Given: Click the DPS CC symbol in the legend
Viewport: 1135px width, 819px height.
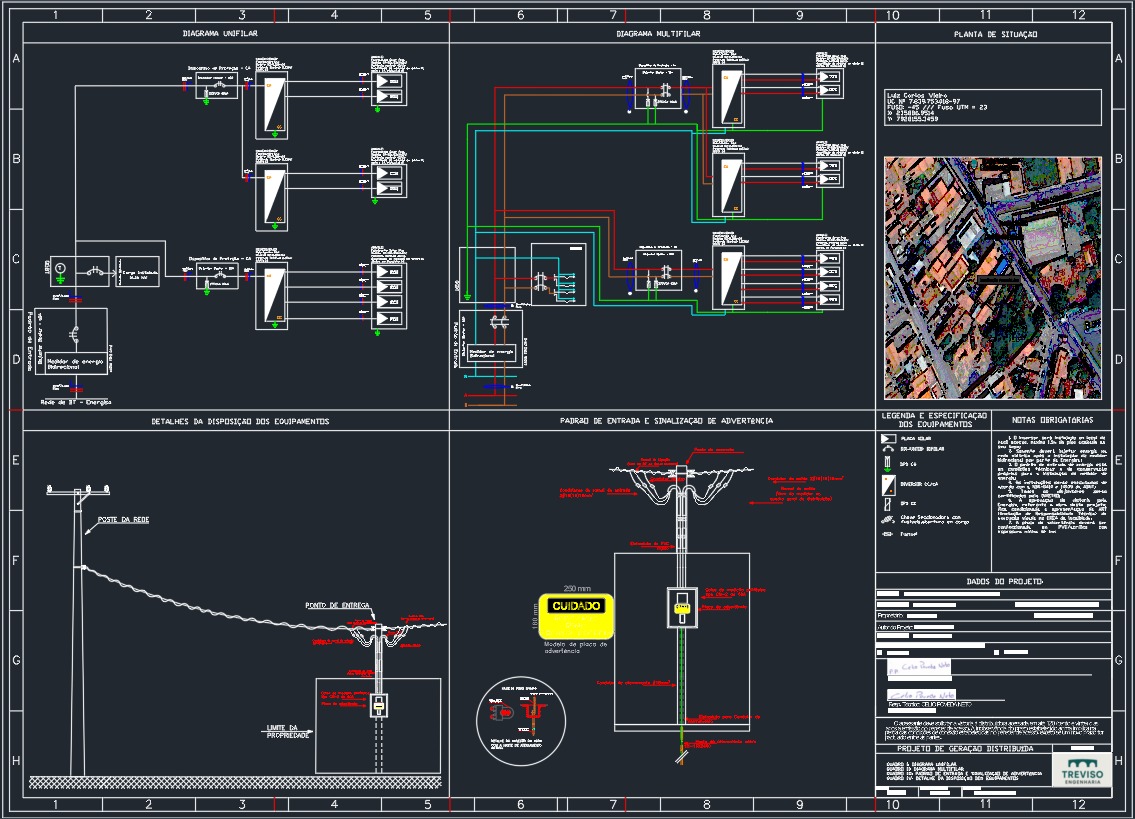Looking at the screenshot, I should click(x=887, y=504).
